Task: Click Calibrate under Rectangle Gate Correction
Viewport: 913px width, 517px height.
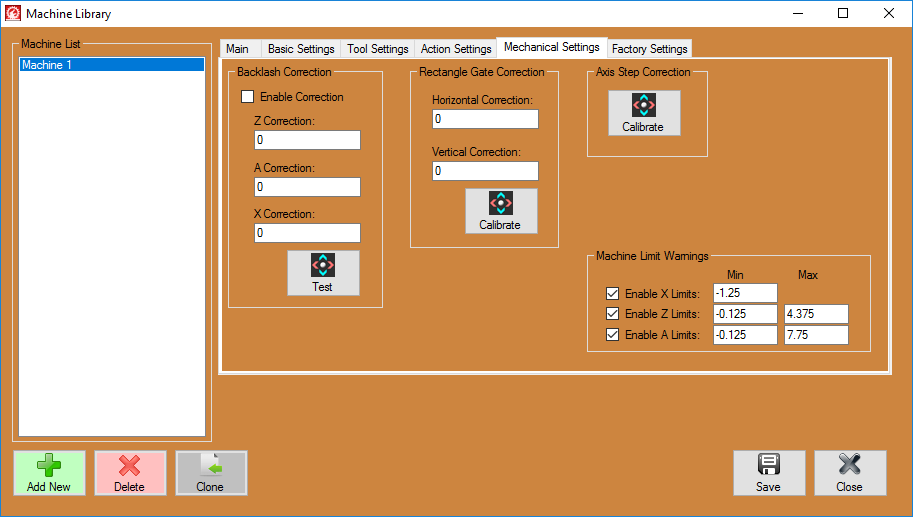Action: 500,211
